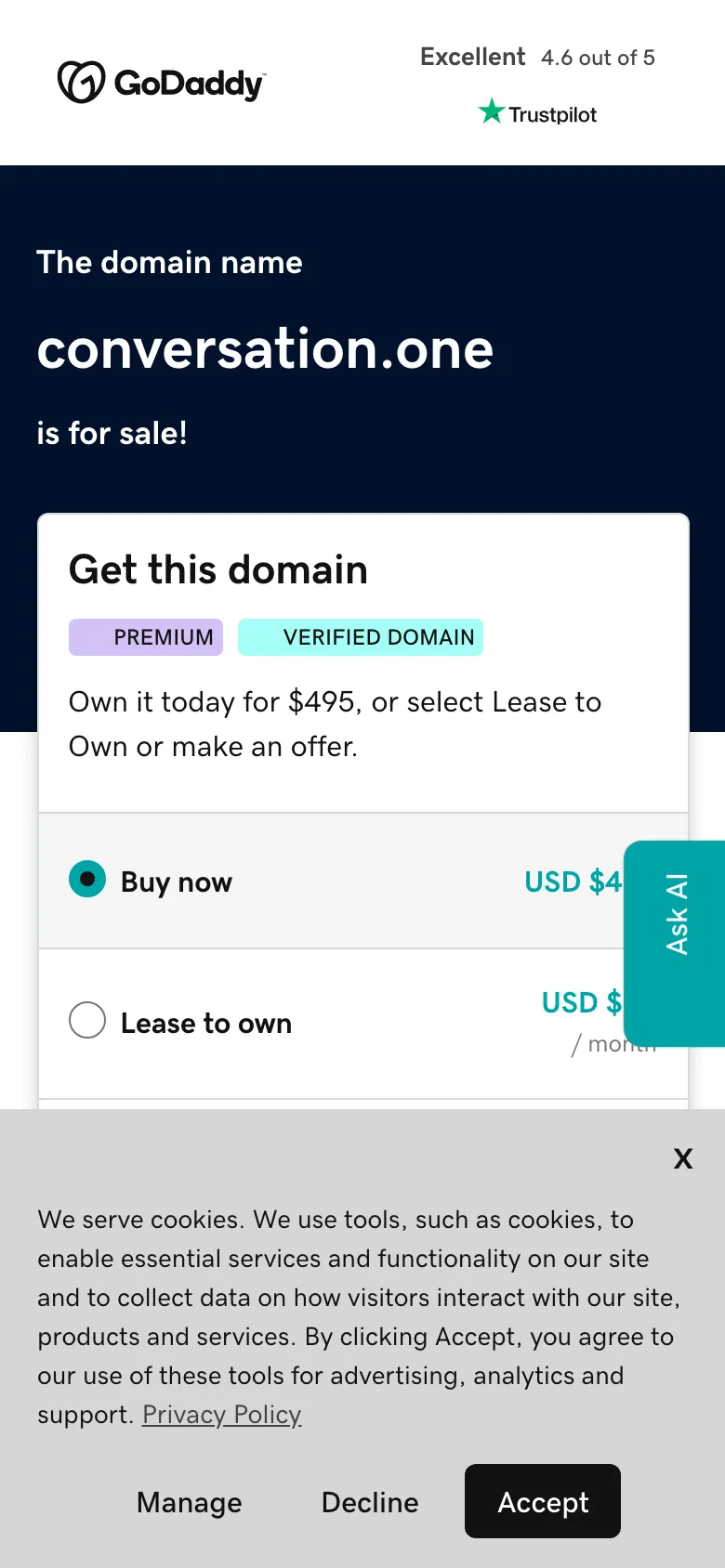Click the "Get this domain" heading
This screenshot has height=1568, width=725.
[x=218, y=569]
